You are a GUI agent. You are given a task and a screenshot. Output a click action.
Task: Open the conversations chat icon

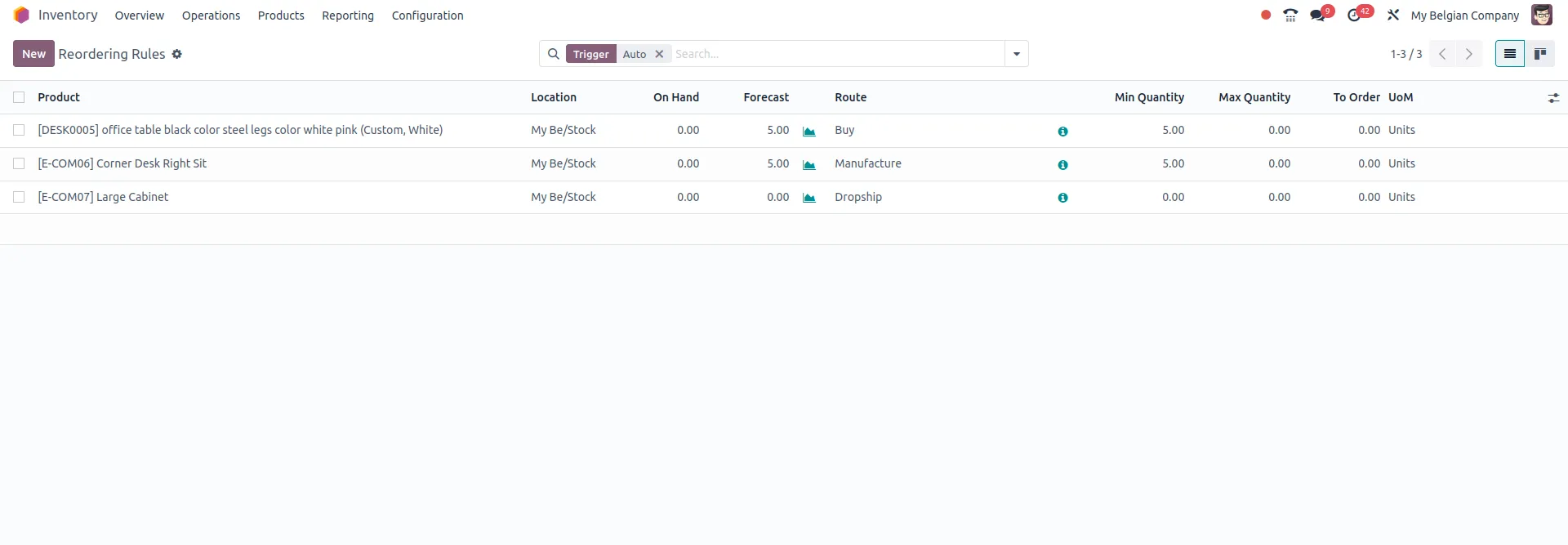1318,15
